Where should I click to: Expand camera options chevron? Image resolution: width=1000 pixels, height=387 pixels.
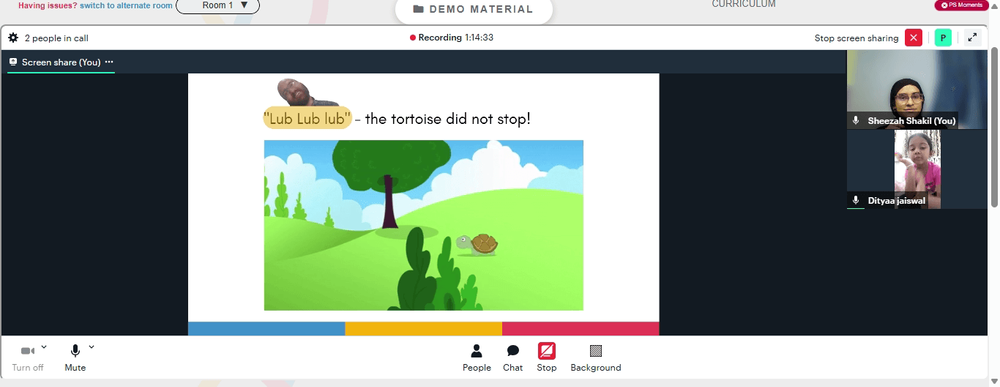click(x=44, y=347)
